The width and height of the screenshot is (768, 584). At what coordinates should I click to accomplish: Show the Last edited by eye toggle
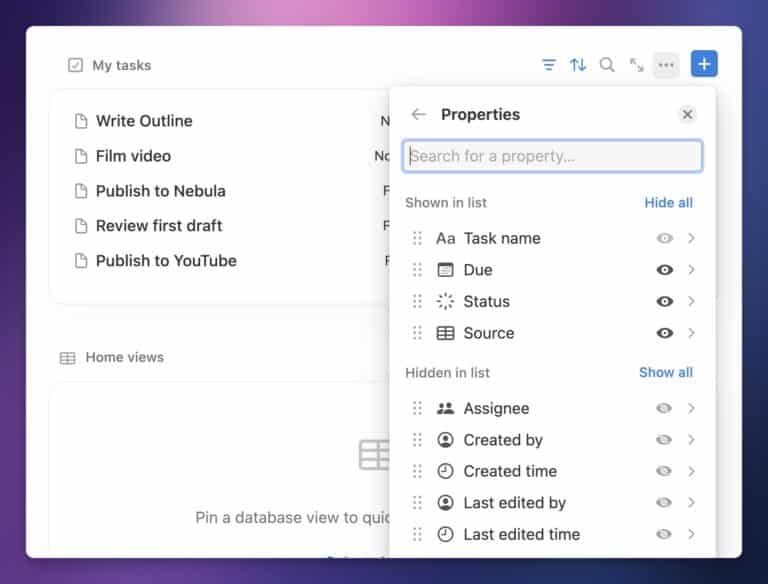tap(664, 503)
